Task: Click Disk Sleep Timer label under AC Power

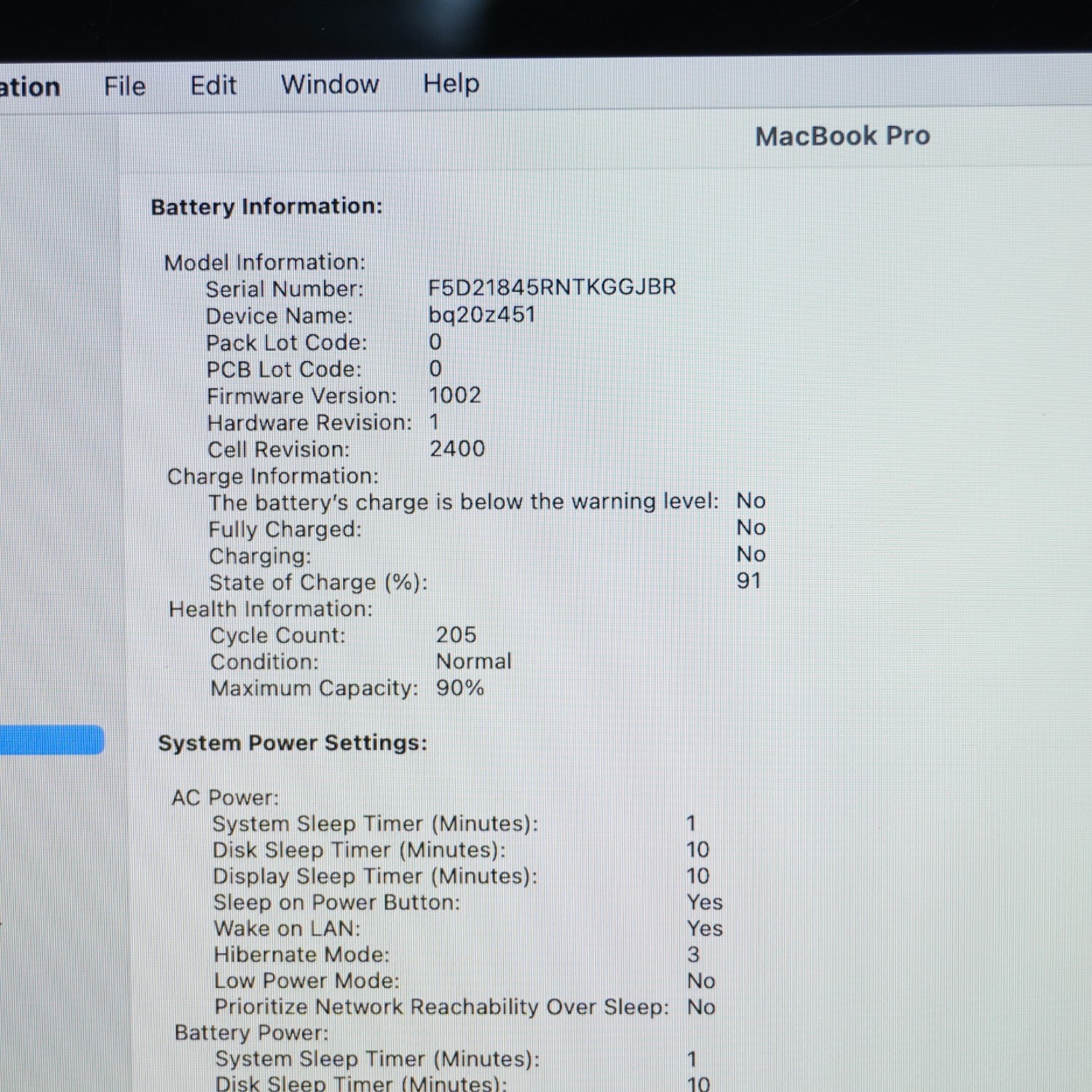Action: [360, 850]
